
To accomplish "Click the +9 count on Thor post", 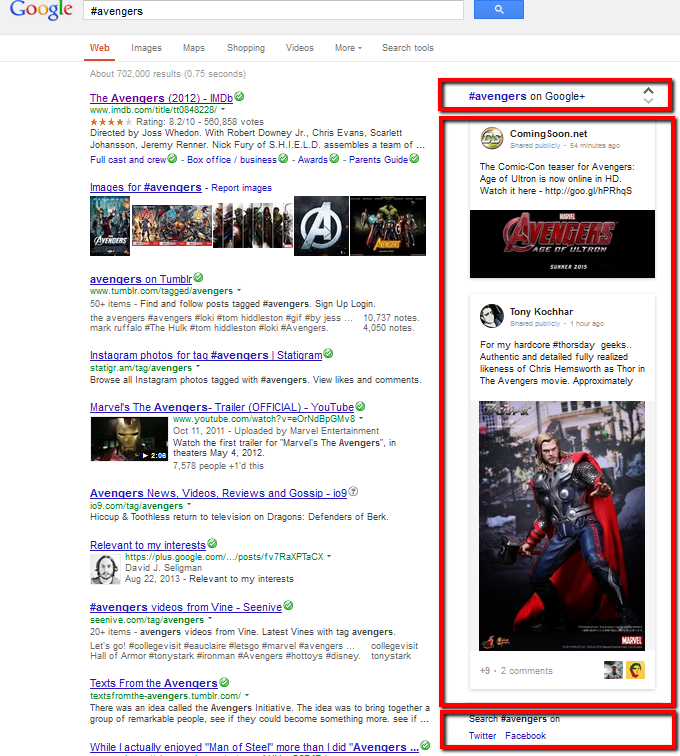I will pos(485,671).
